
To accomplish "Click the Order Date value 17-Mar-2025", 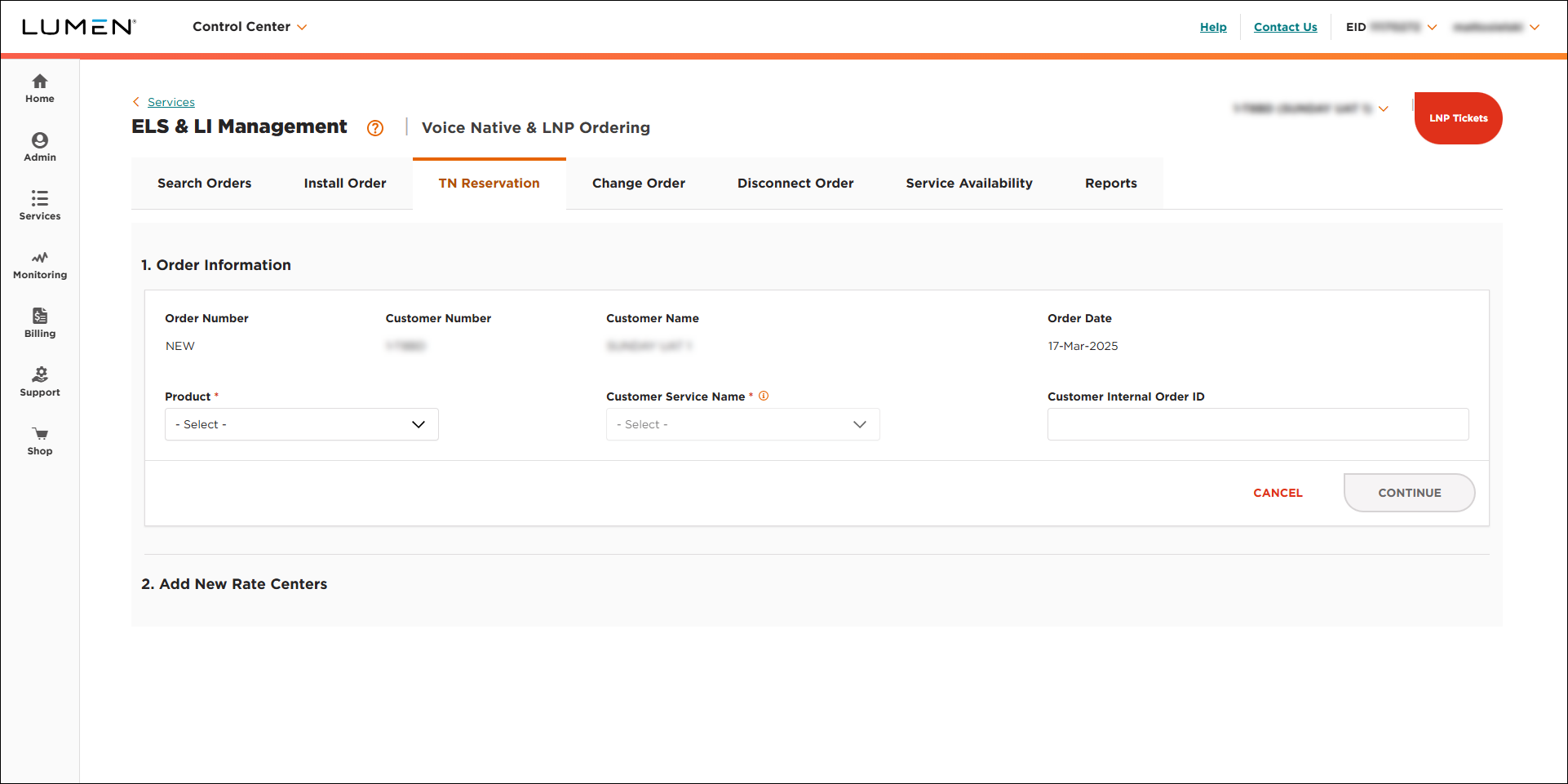I will [x=1083, y=346].
